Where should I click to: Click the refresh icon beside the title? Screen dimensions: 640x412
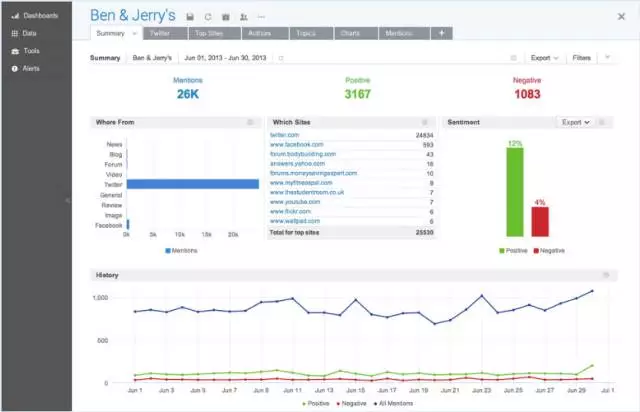point(208,17)
